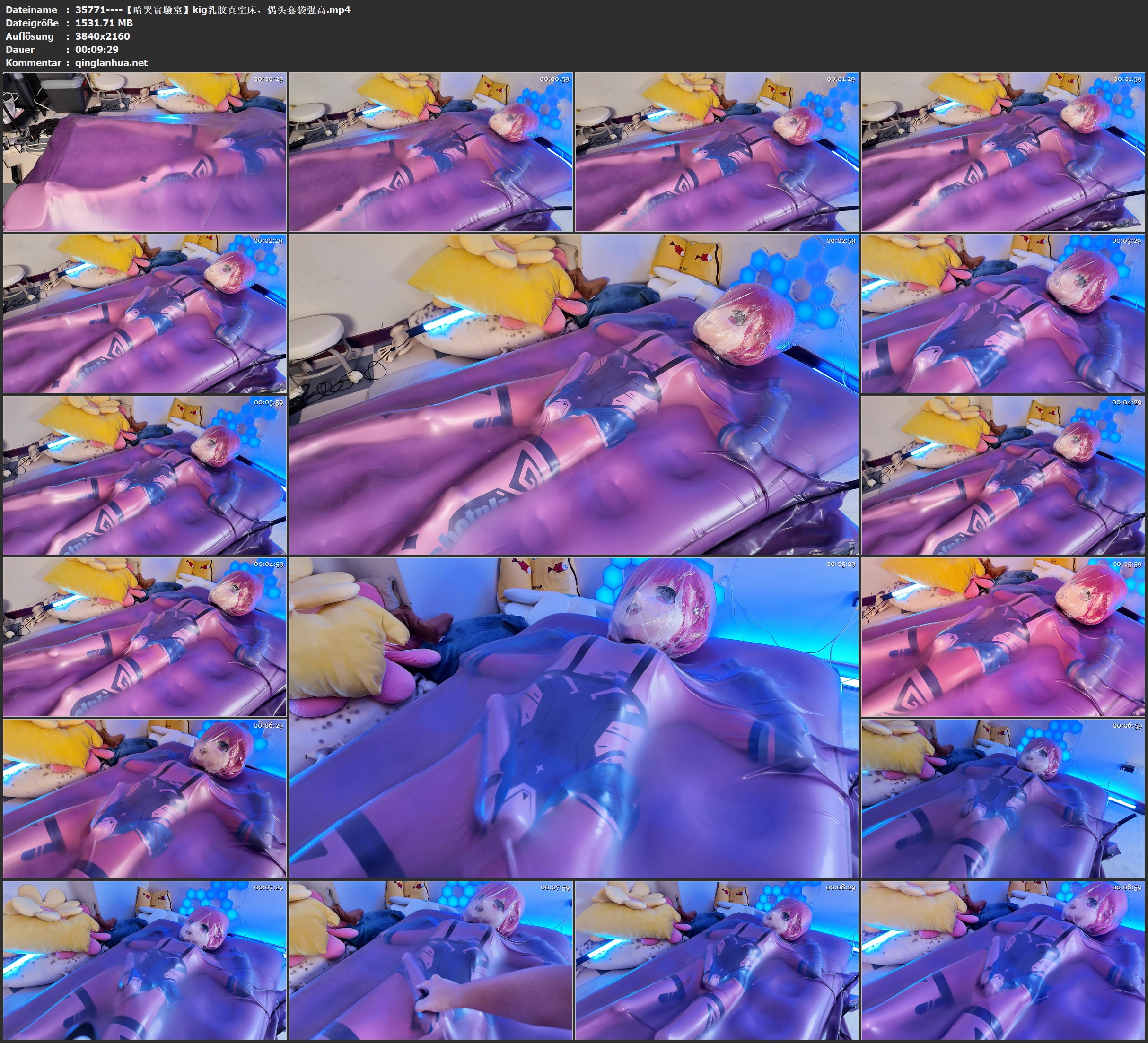1148x1043 pixels.
Task: Open the frame marked 00:00:59
Action: pos(430,151)
